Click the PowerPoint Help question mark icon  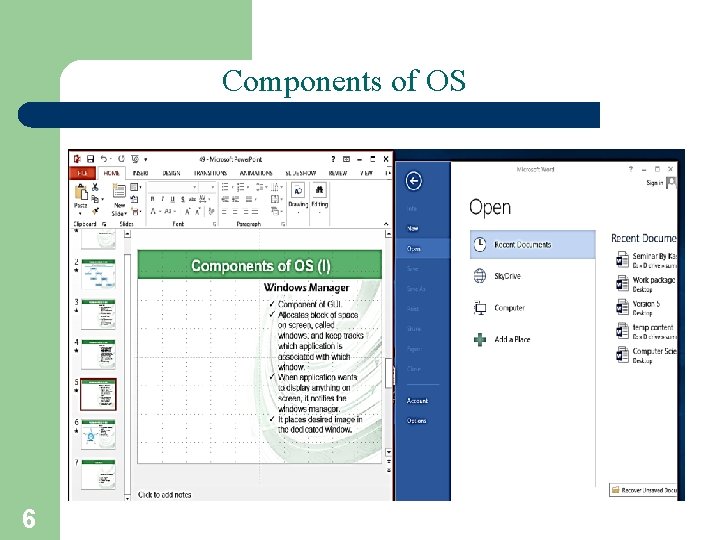(x=333, y=159)
